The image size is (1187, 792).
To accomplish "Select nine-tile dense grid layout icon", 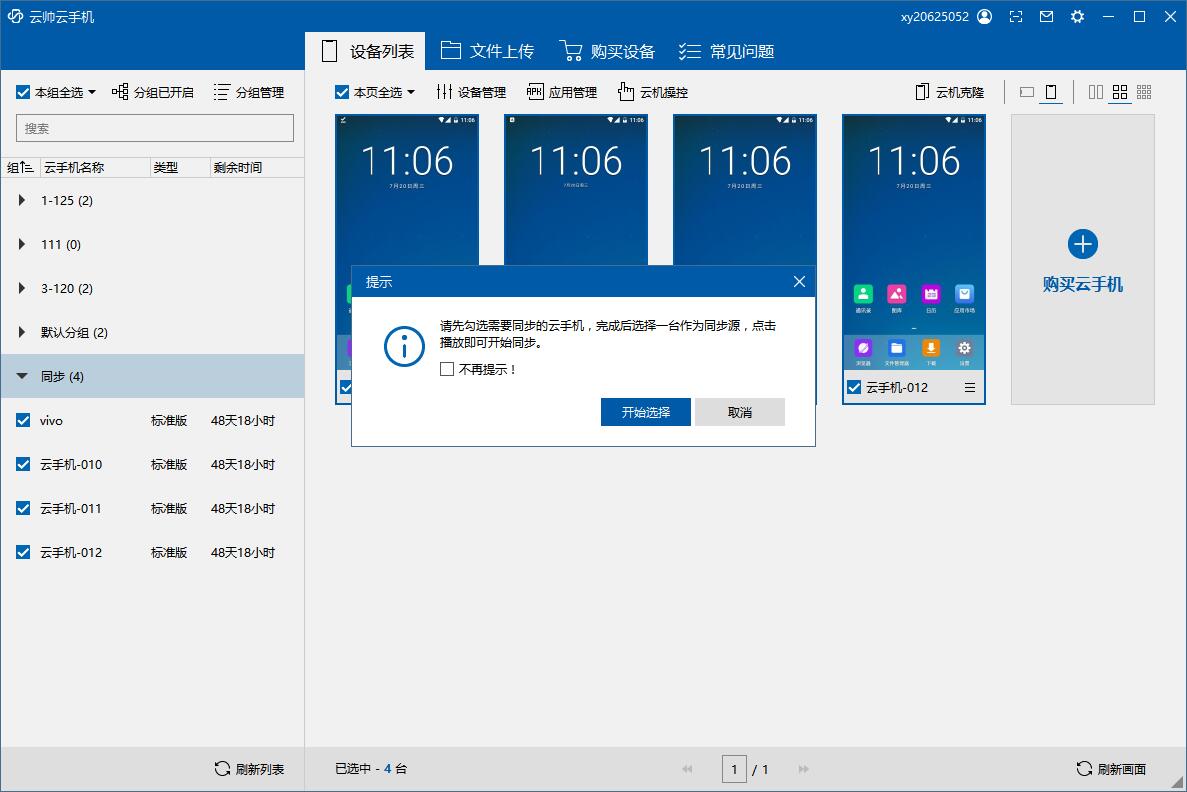I will pos(1144,92).
